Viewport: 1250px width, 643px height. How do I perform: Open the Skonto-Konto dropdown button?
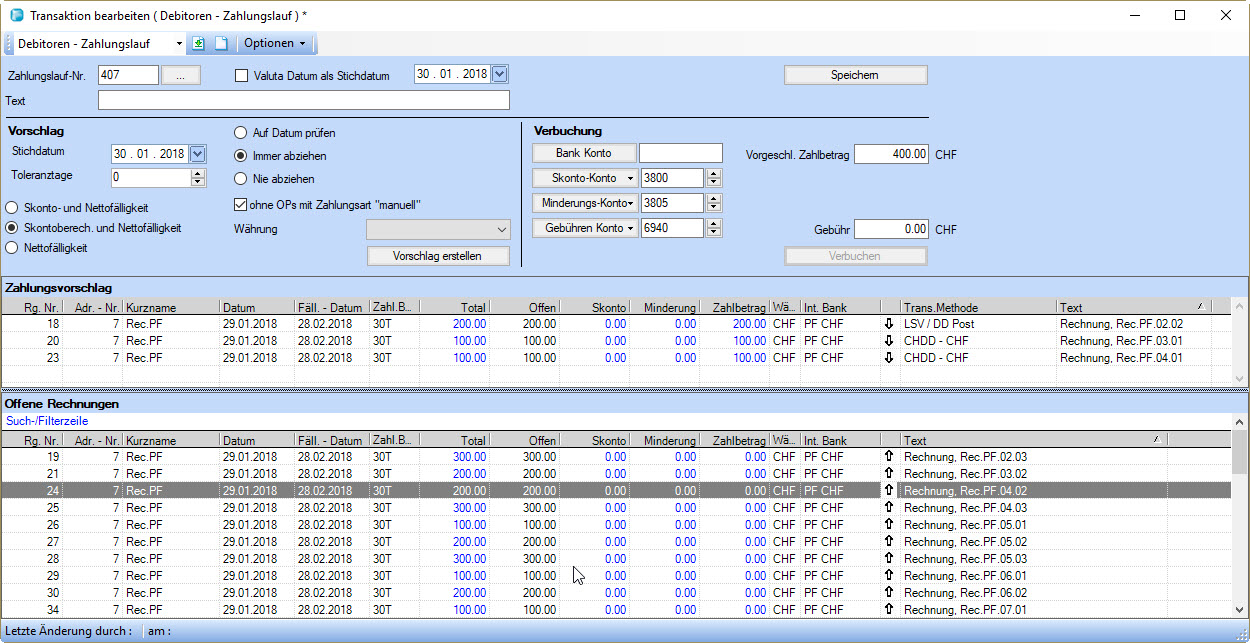pos(585,178)
